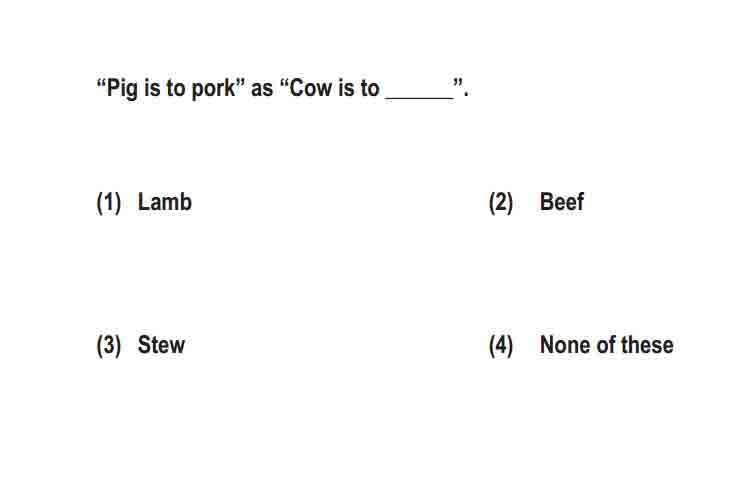Choose Beef as the answer

[562, 202]
